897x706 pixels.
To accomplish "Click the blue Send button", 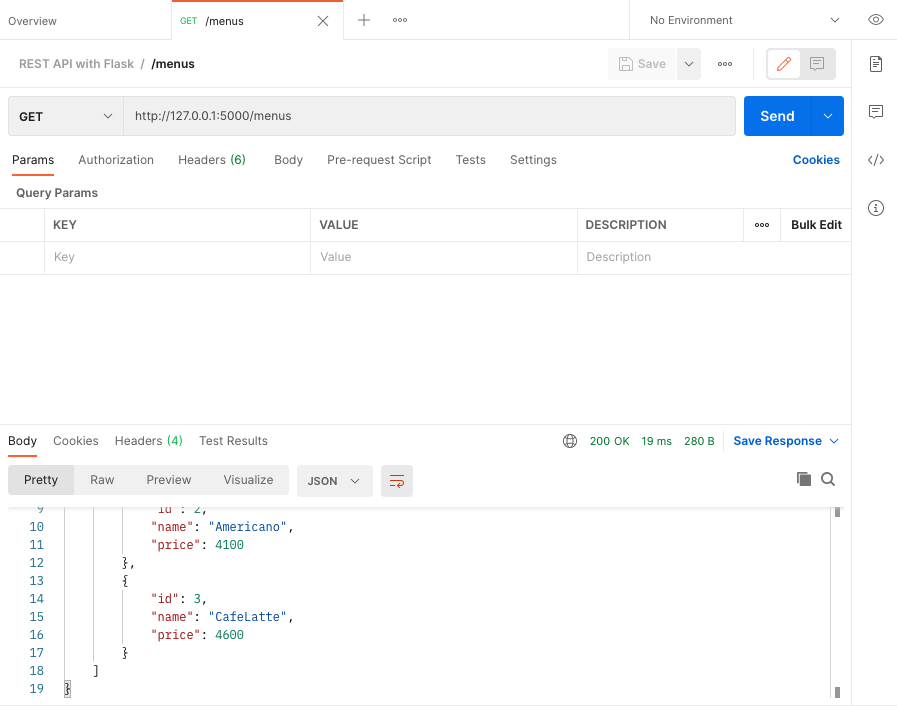I will pos(777,116).
